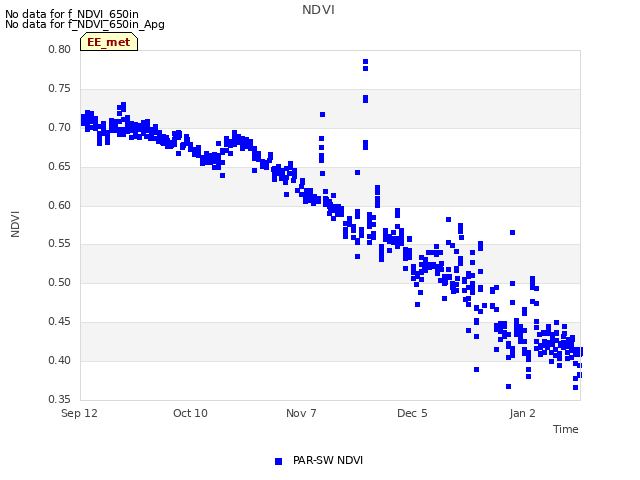
Task: Click the isolated data point near 0.72 in November
Action: (322, 115)
